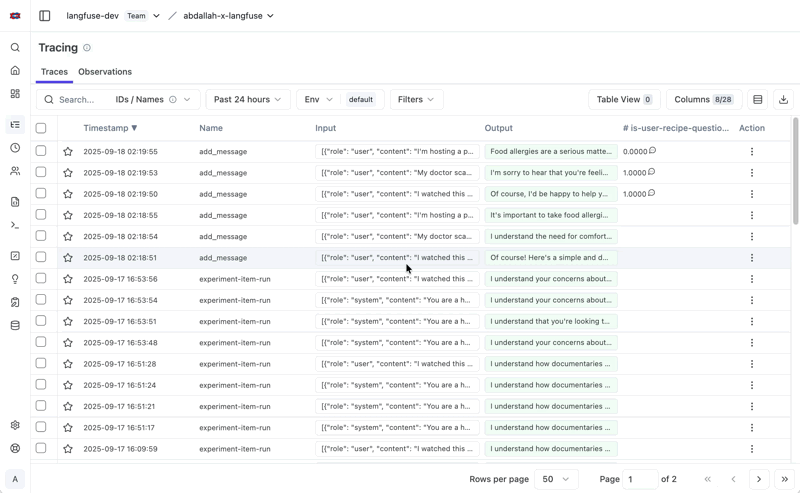Open the Sessions clock sidebar icon

coord(15,148)
